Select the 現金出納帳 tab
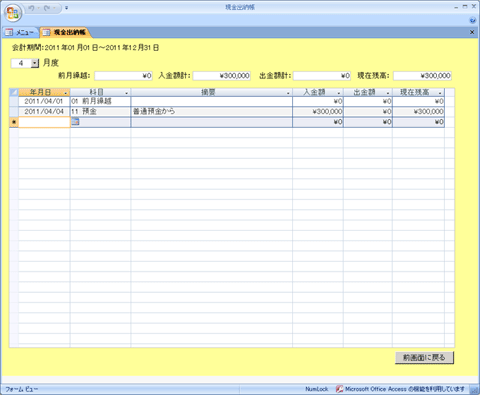480x395 pixels. pyautogui.click(x=65, y=32)
